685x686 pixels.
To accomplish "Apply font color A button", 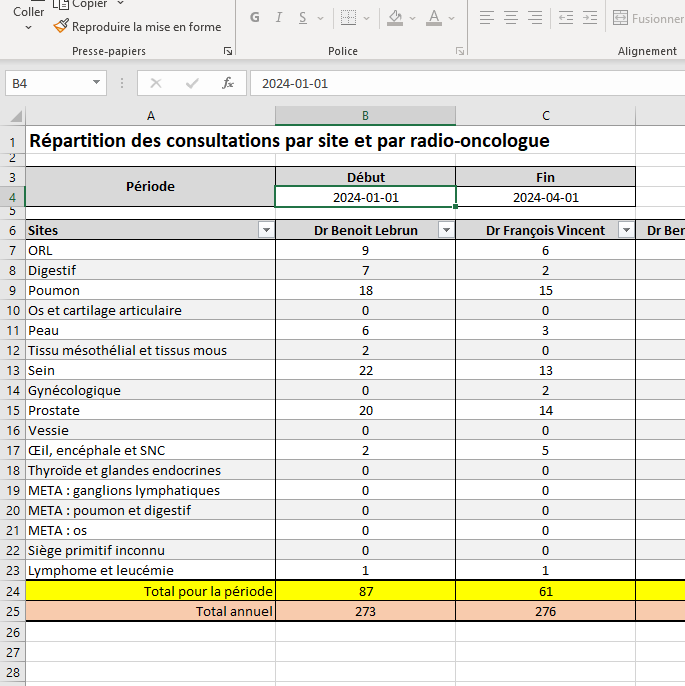I will (434, 18).
